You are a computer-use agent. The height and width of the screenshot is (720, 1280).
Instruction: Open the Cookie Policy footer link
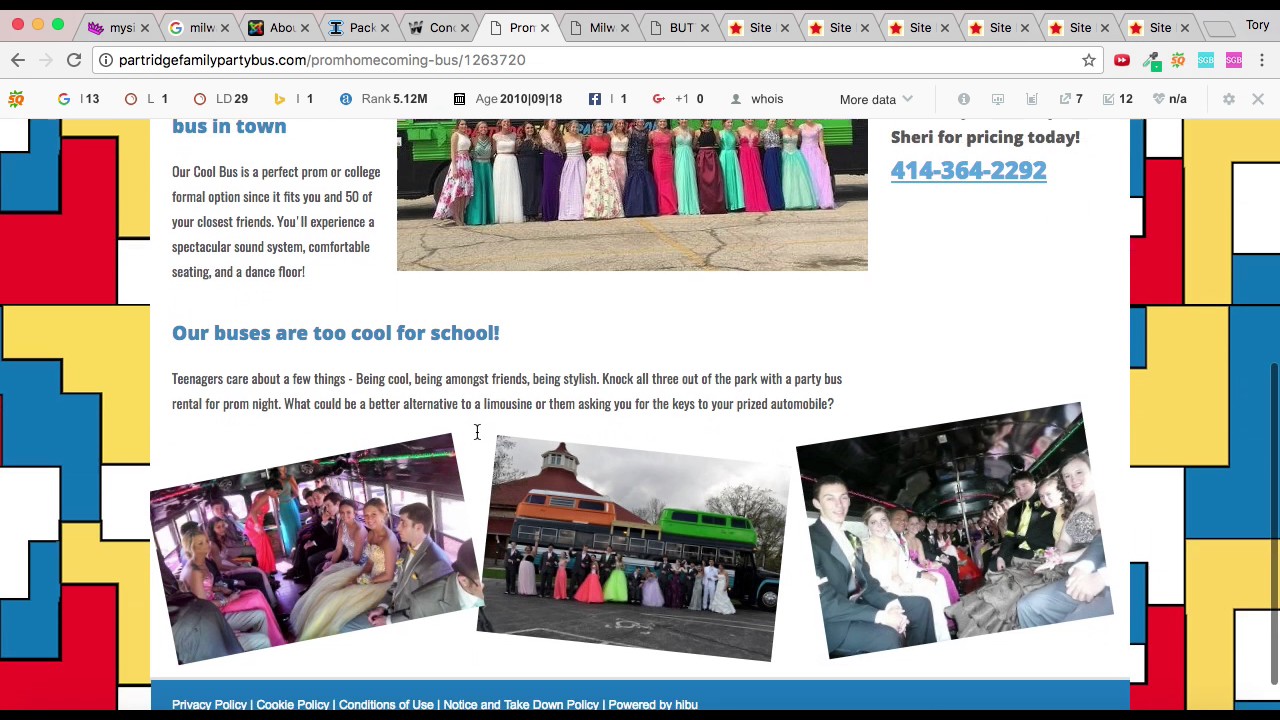pos(292,705)
